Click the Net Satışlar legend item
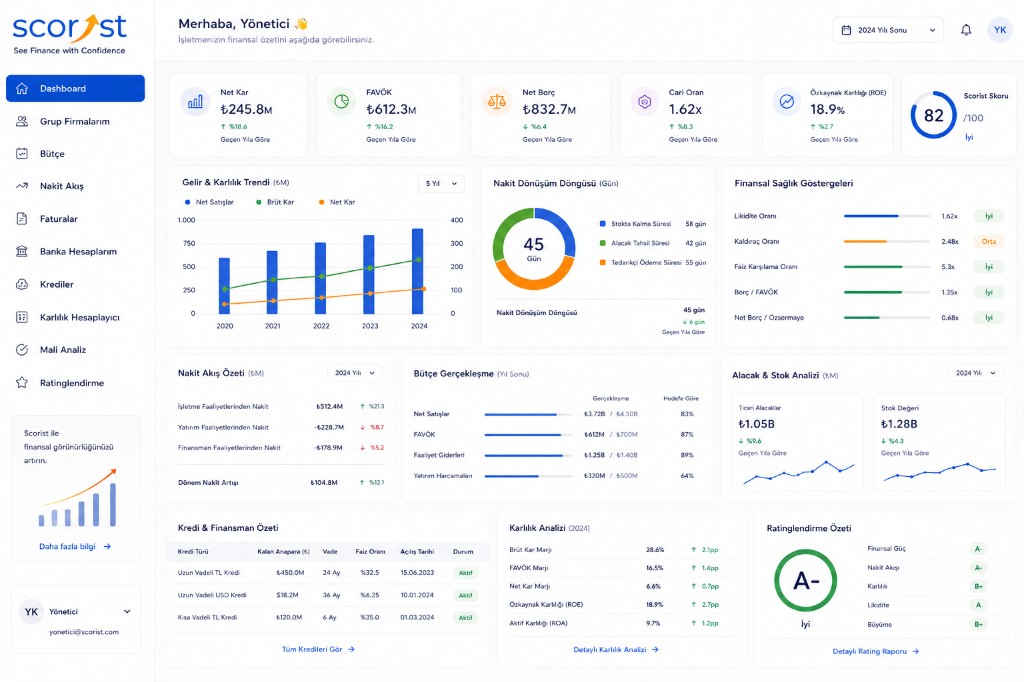The image size is (1024, 682). pos(209,202)
